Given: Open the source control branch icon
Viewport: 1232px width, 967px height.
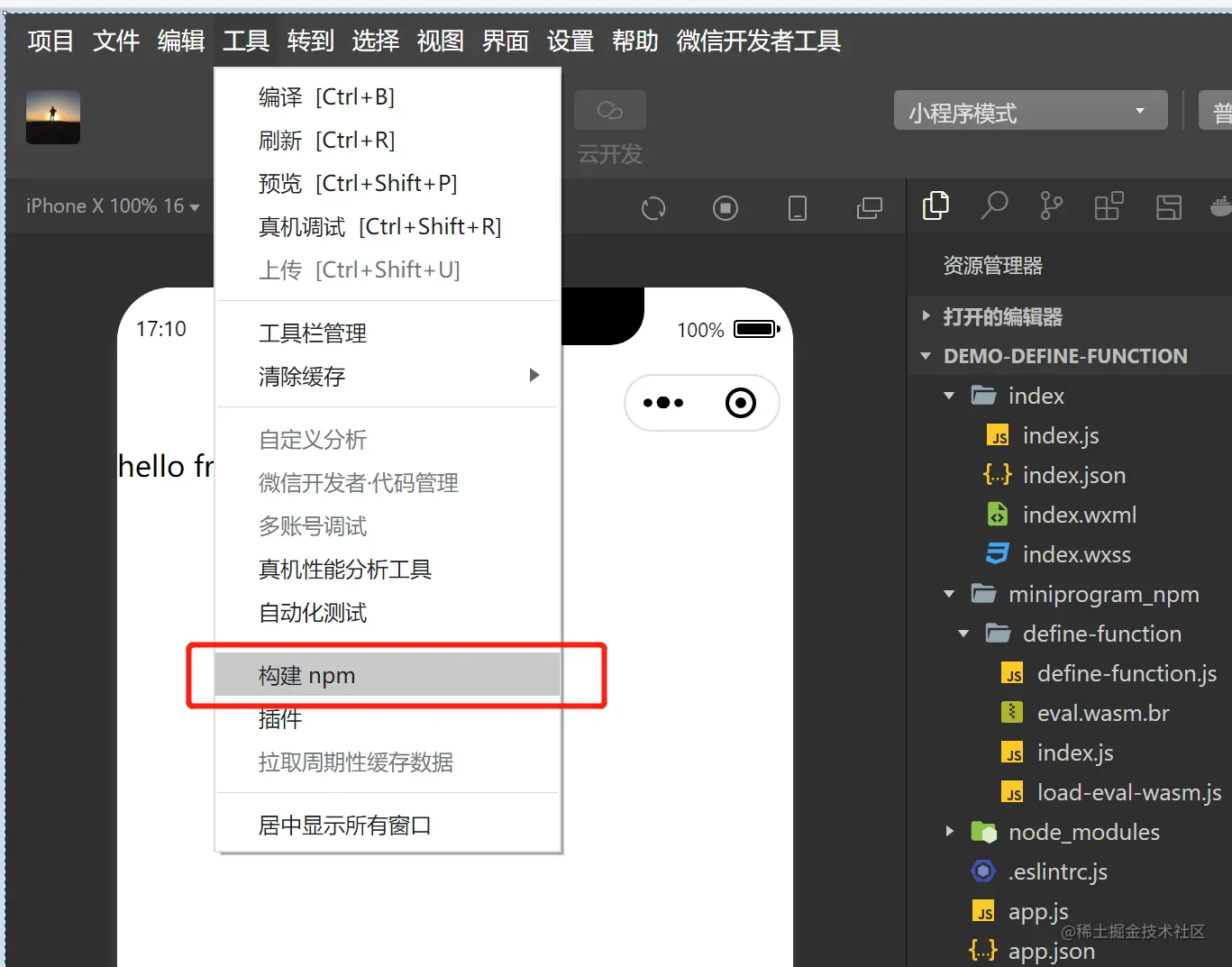Looking at the screenshot, I should [1051, 206].
